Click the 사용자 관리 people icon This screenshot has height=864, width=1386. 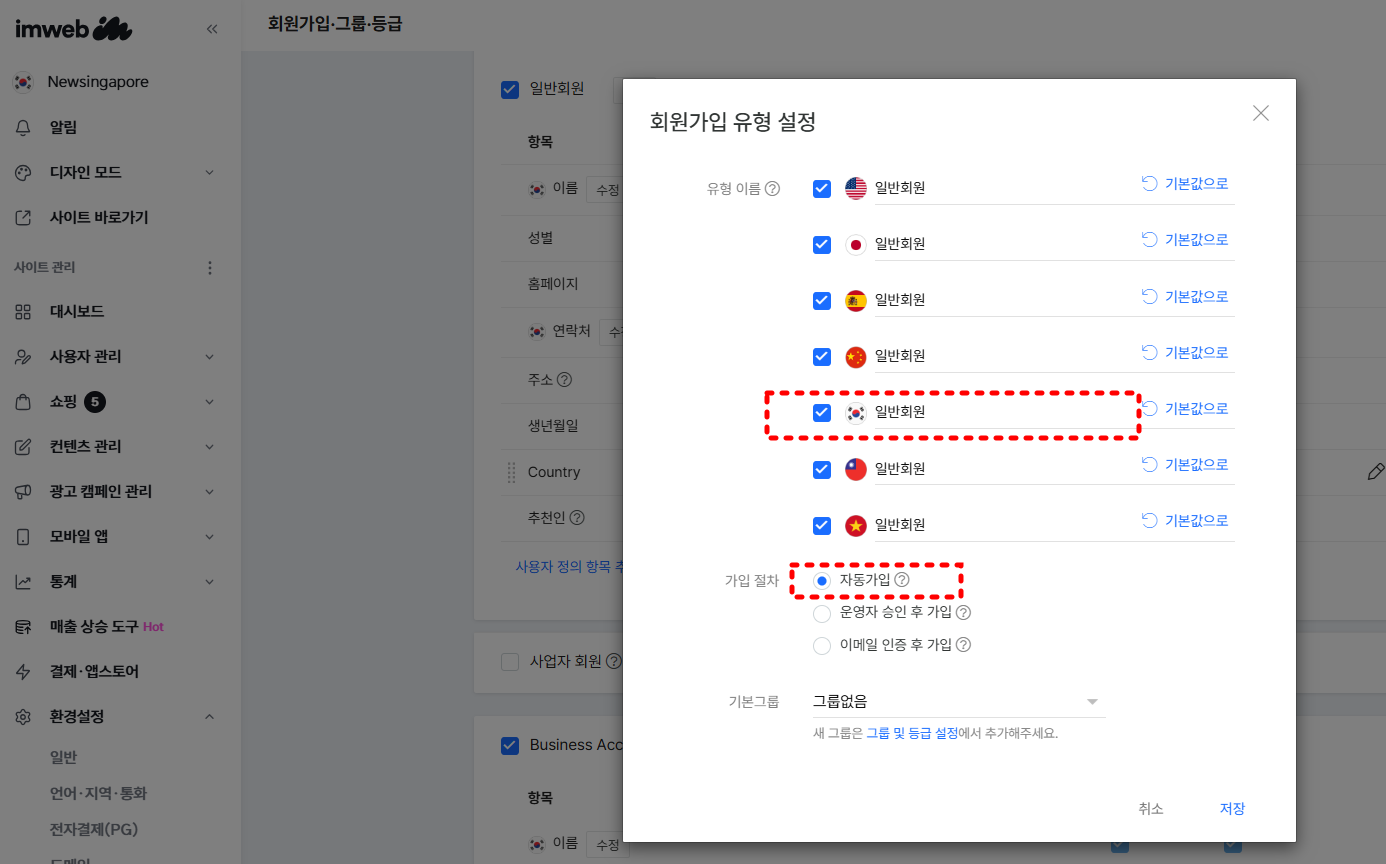click(x=23, y=357)
